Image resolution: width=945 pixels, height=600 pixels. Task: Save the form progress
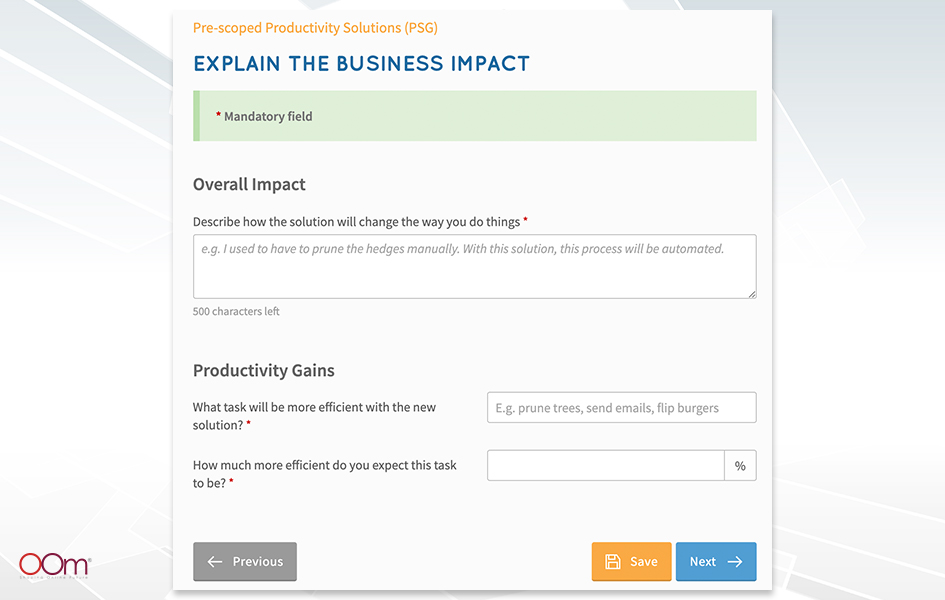tap(631, 561)
